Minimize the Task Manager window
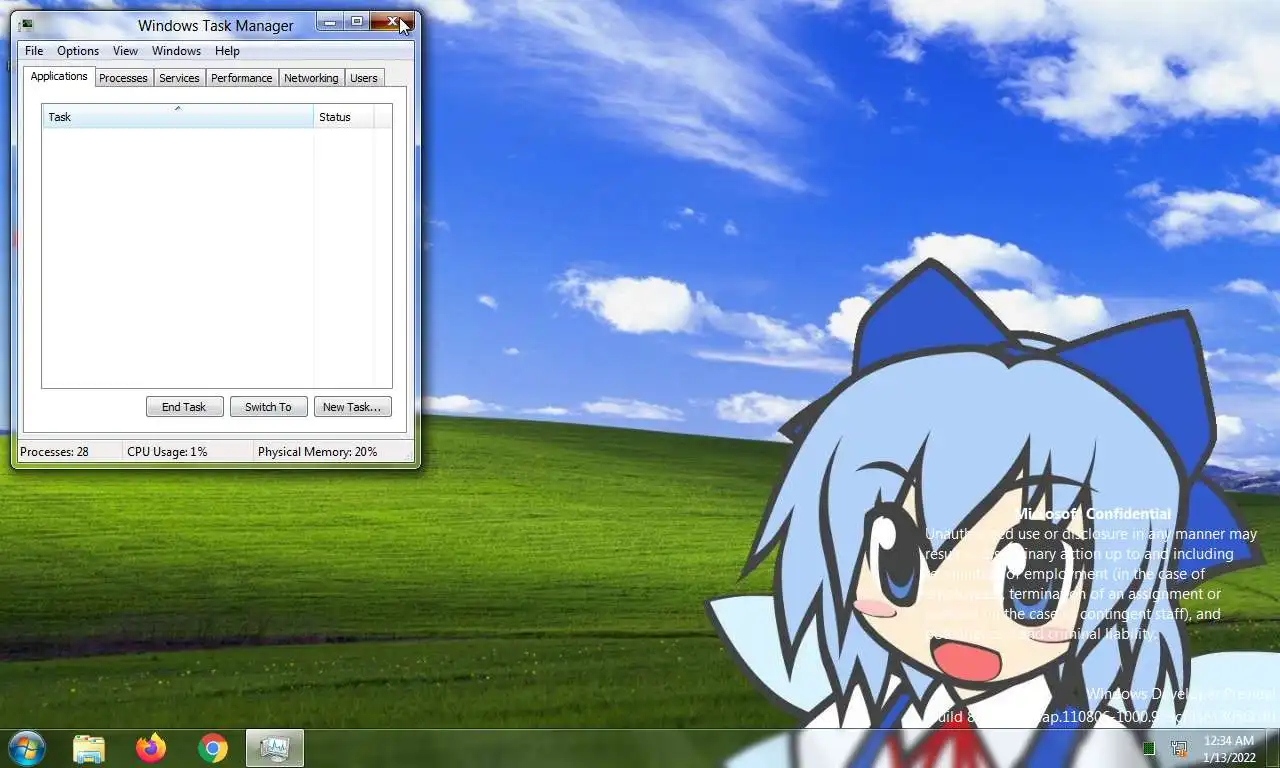Image resolution: width=1280 pixels, height=768 pixels. (x=330, y=21)
